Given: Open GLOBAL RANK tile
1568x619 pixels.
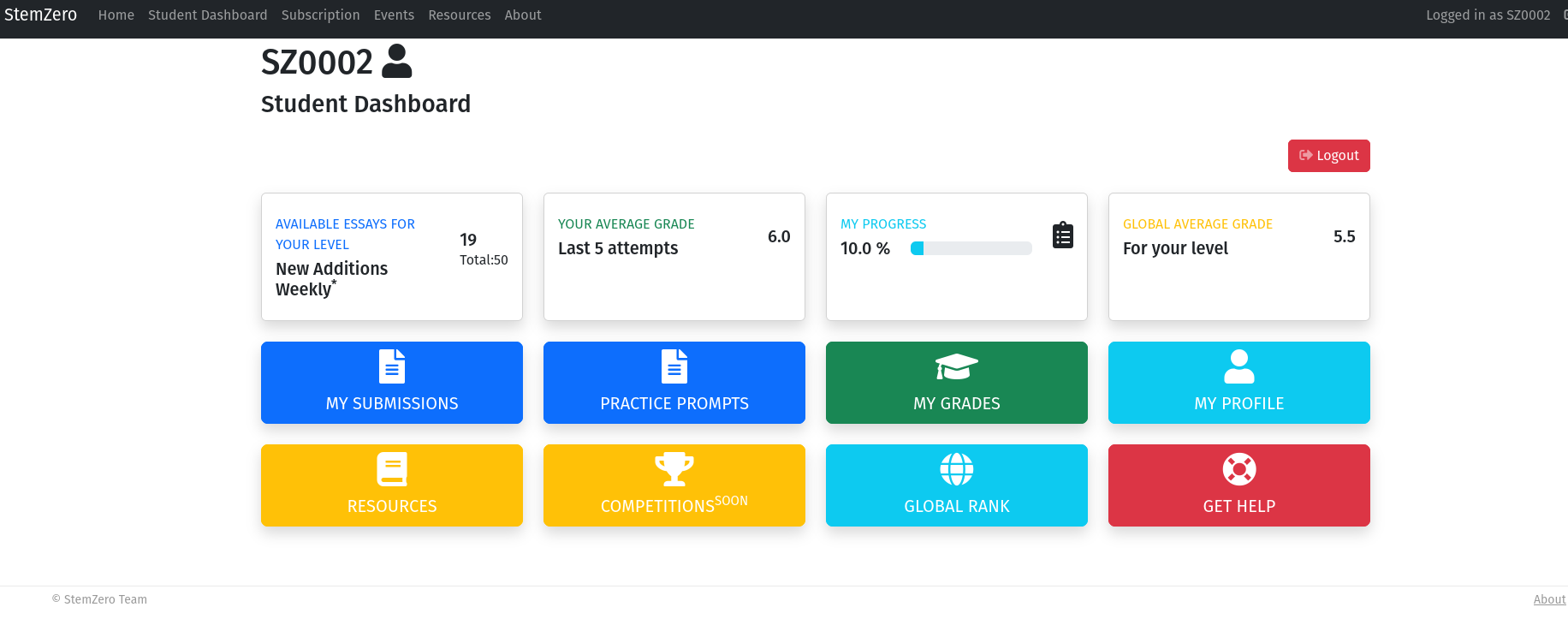Looking at the screenshot, I should pyautogui.click(x=957, y=485).
